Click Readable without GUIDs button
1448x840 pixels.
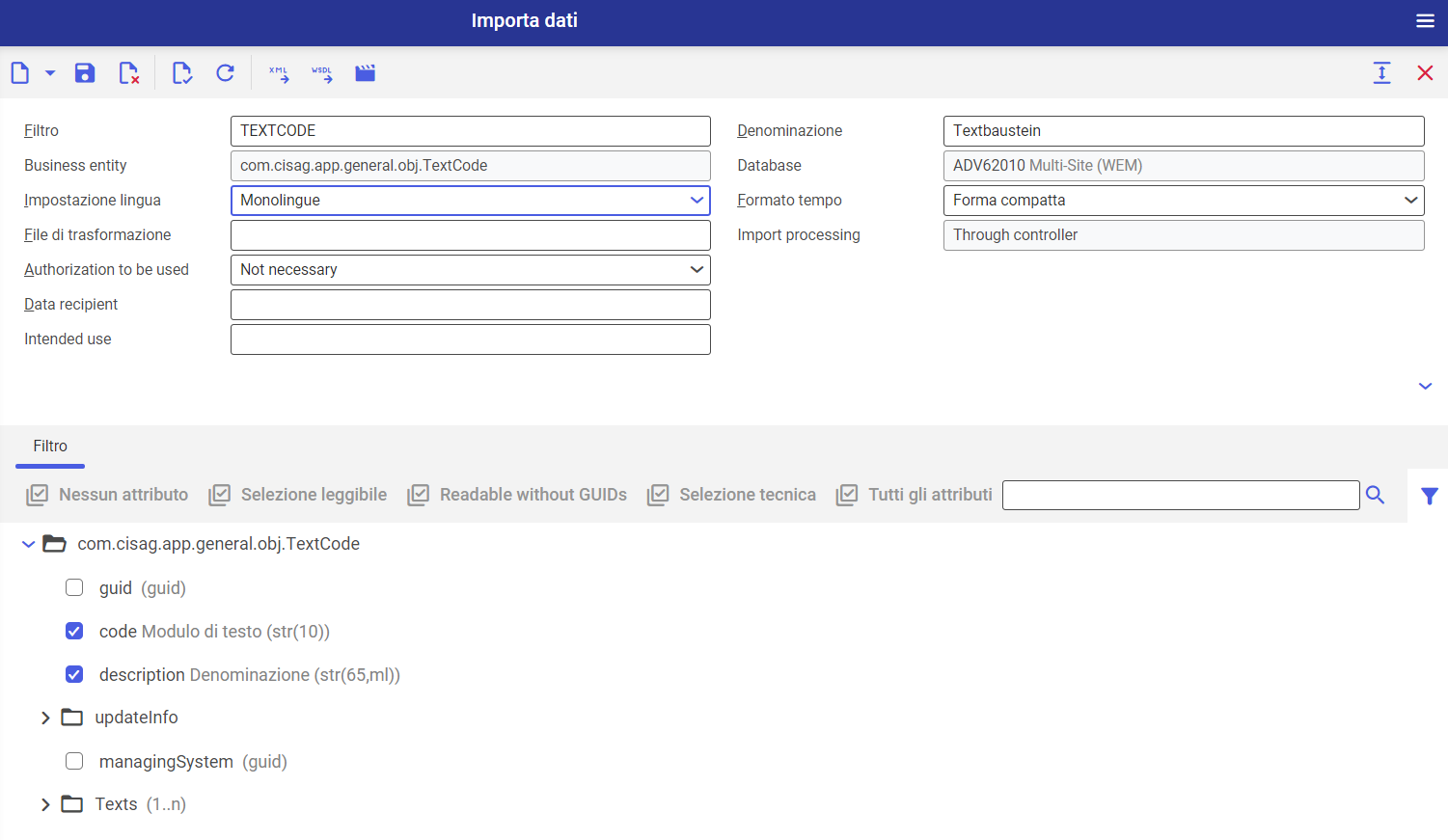point(517,495)
